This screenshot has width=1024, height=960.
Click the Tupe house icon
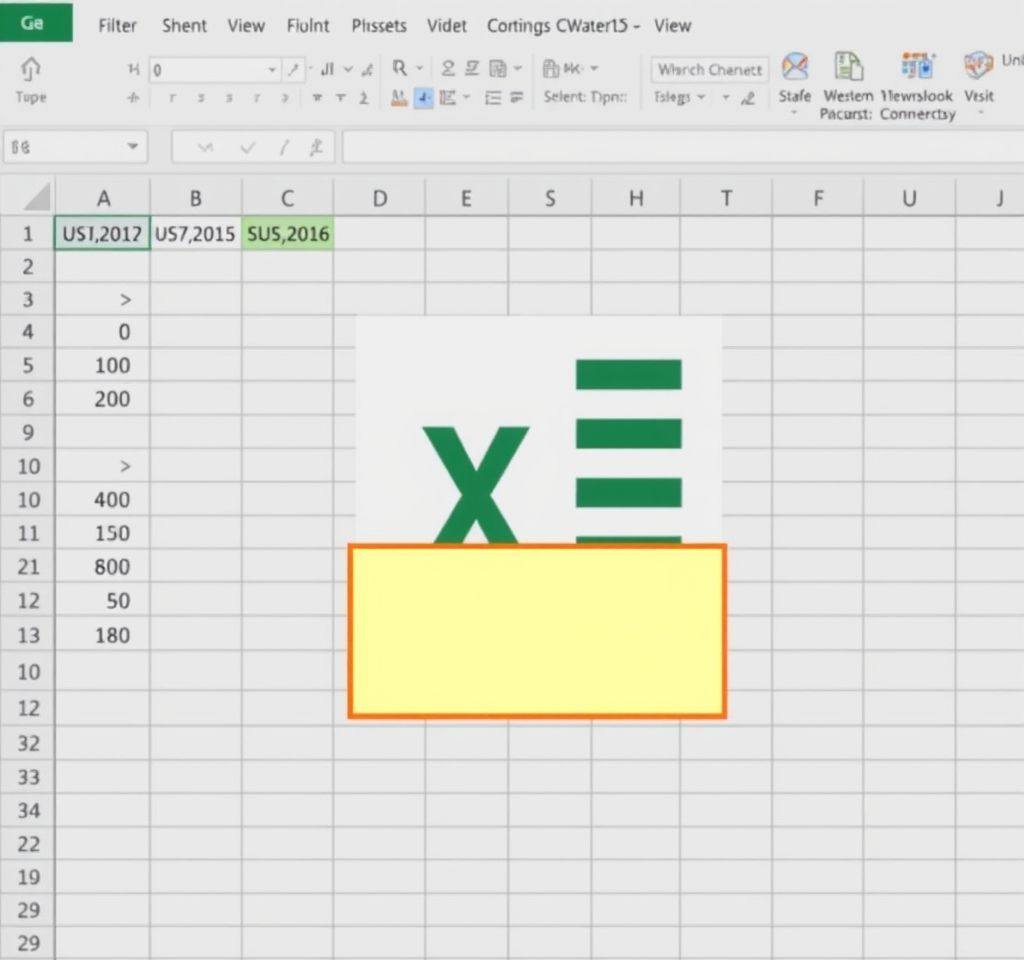tap(31, 68)
